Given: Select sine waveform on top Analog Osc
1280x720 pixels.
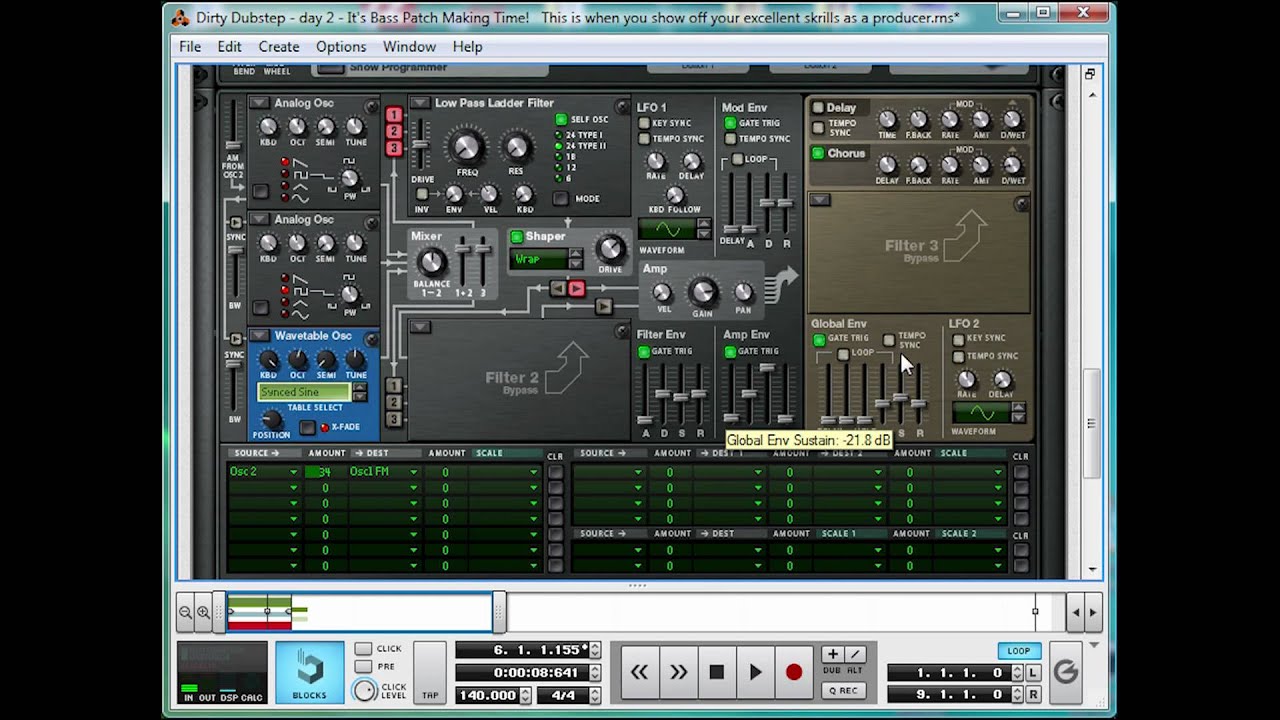Looking at the screenshot, I should point(285,197).
